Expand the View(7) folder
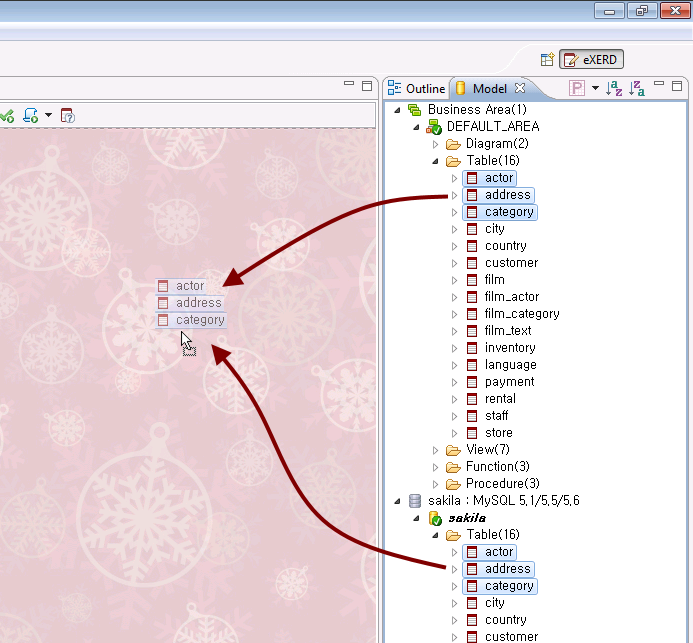This screenshot has height=643, width=693. coord(435,450)
